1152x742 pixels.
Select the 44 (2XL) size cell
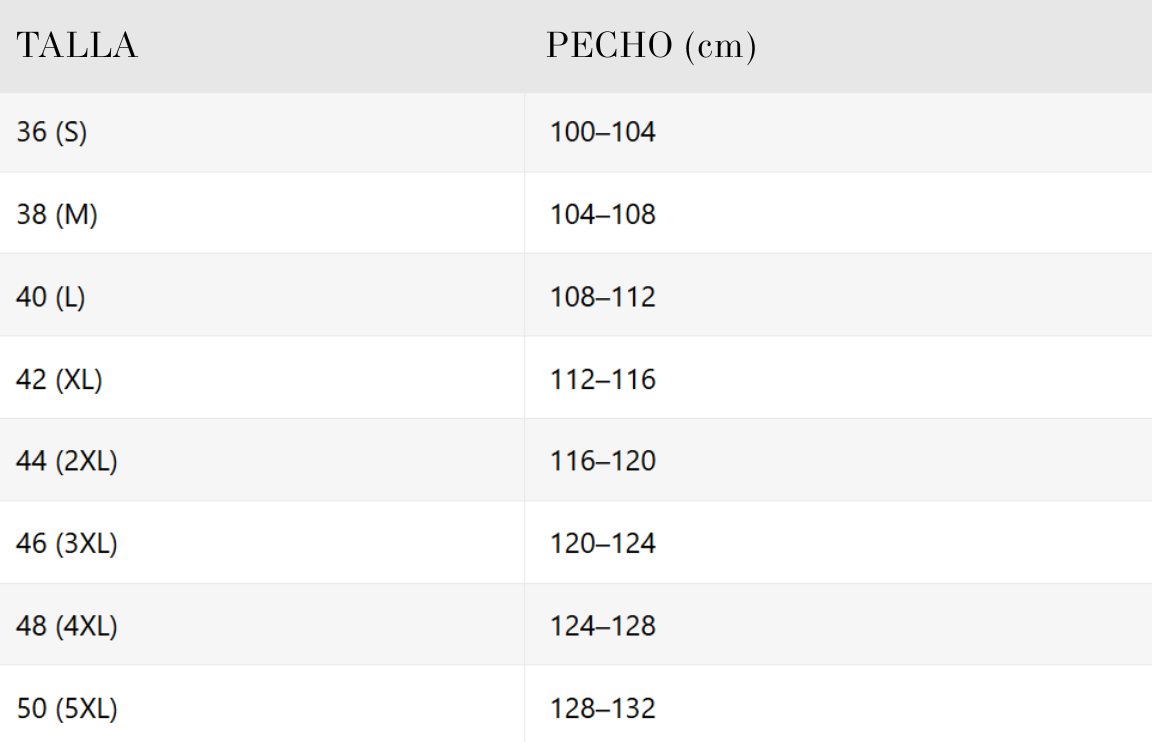point(67,461)
